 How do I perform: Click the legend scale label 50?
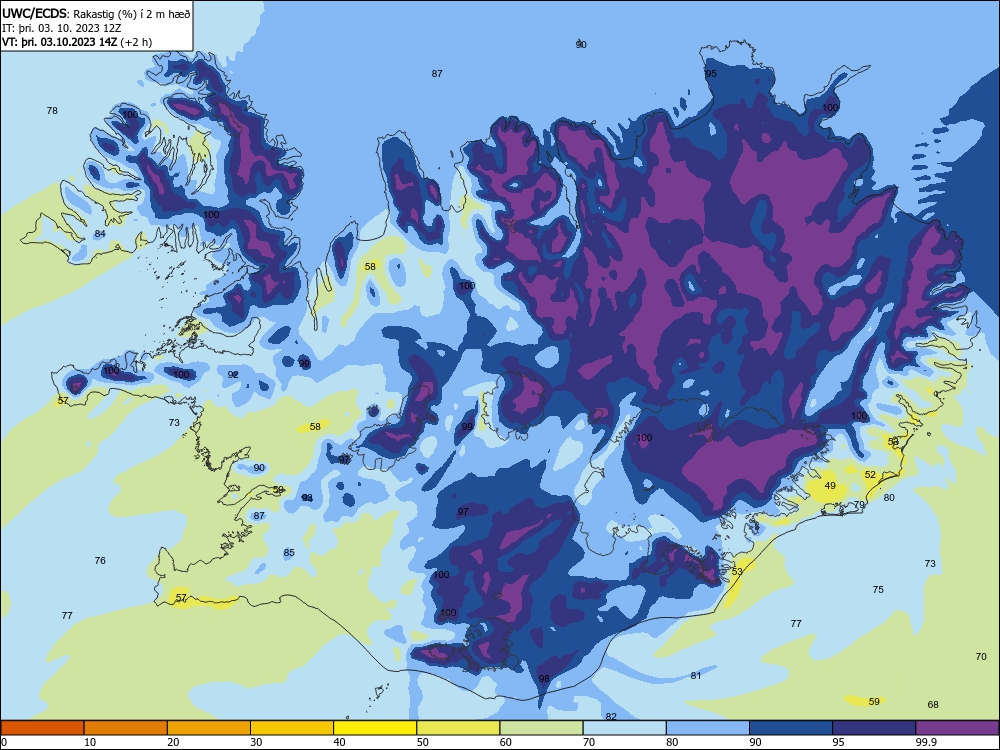tap(423, 742)
